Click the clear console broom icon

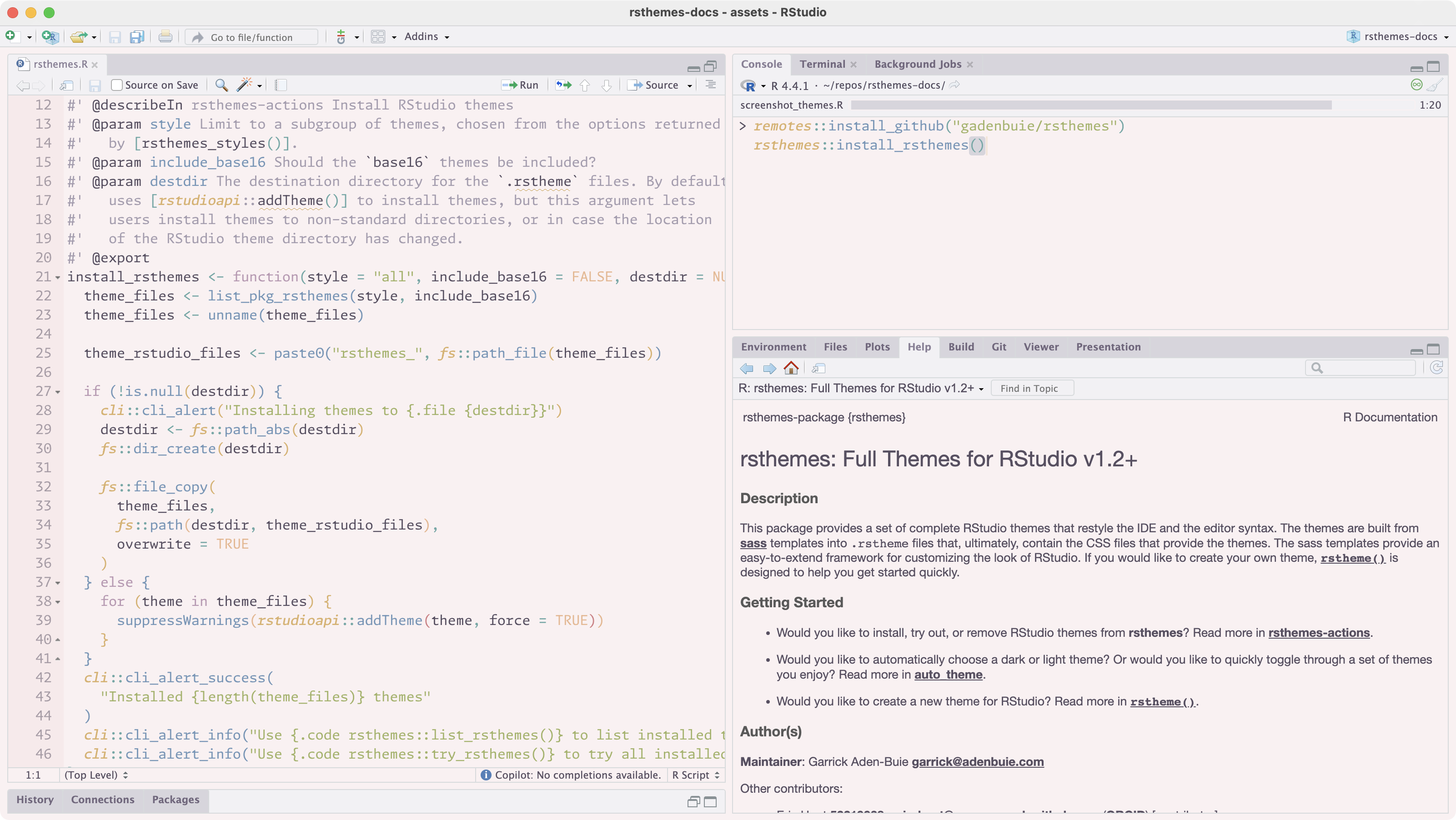[x=1434, y=85]
